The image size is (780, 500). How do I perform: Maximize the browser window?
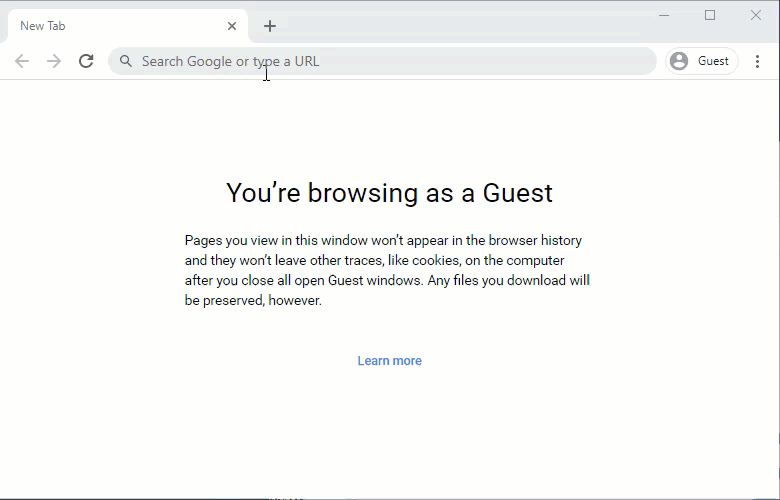(710, 16)
